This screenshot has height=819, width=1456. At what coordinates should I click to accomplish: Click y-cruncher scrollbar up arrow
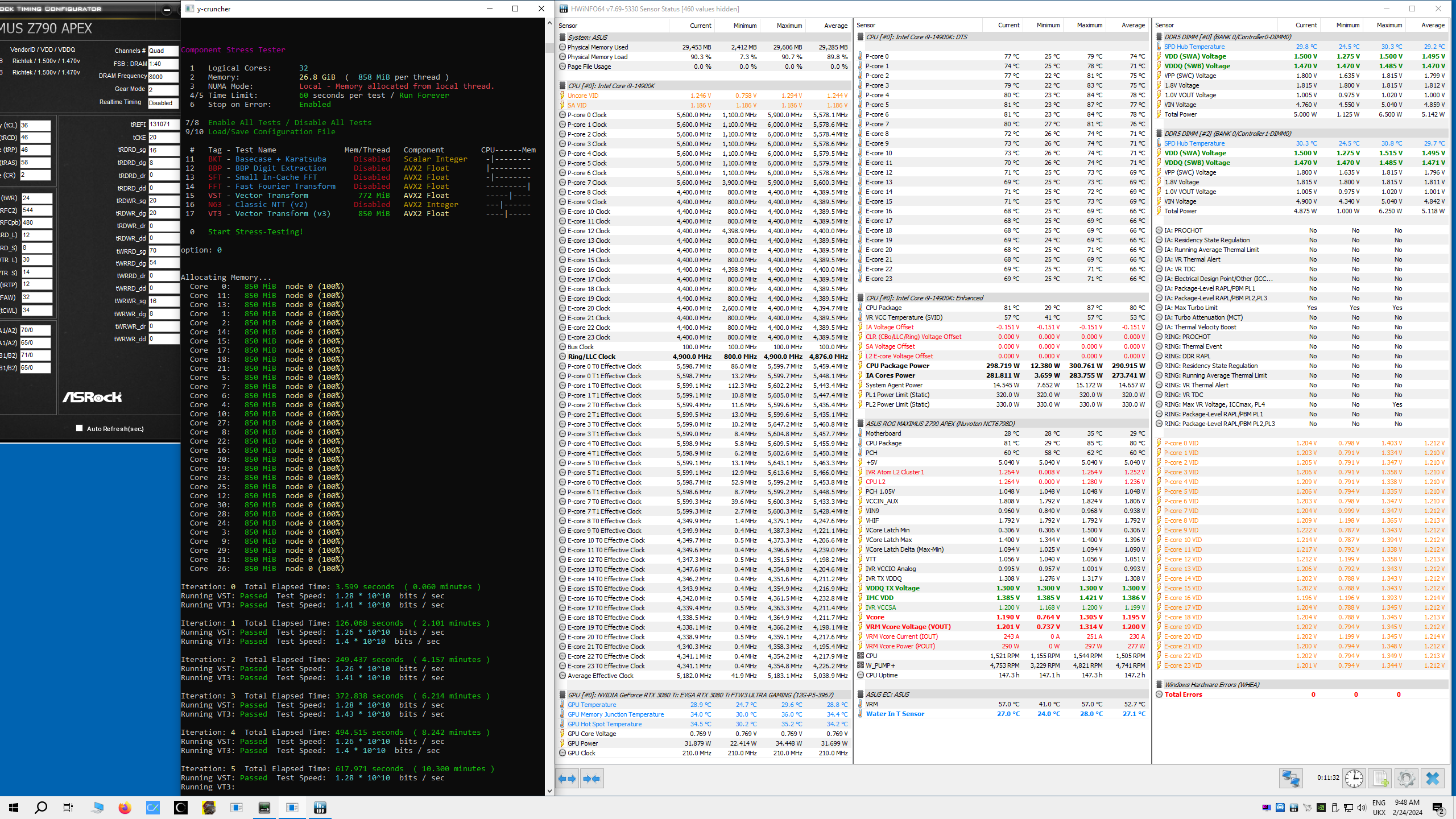point(549,23)
